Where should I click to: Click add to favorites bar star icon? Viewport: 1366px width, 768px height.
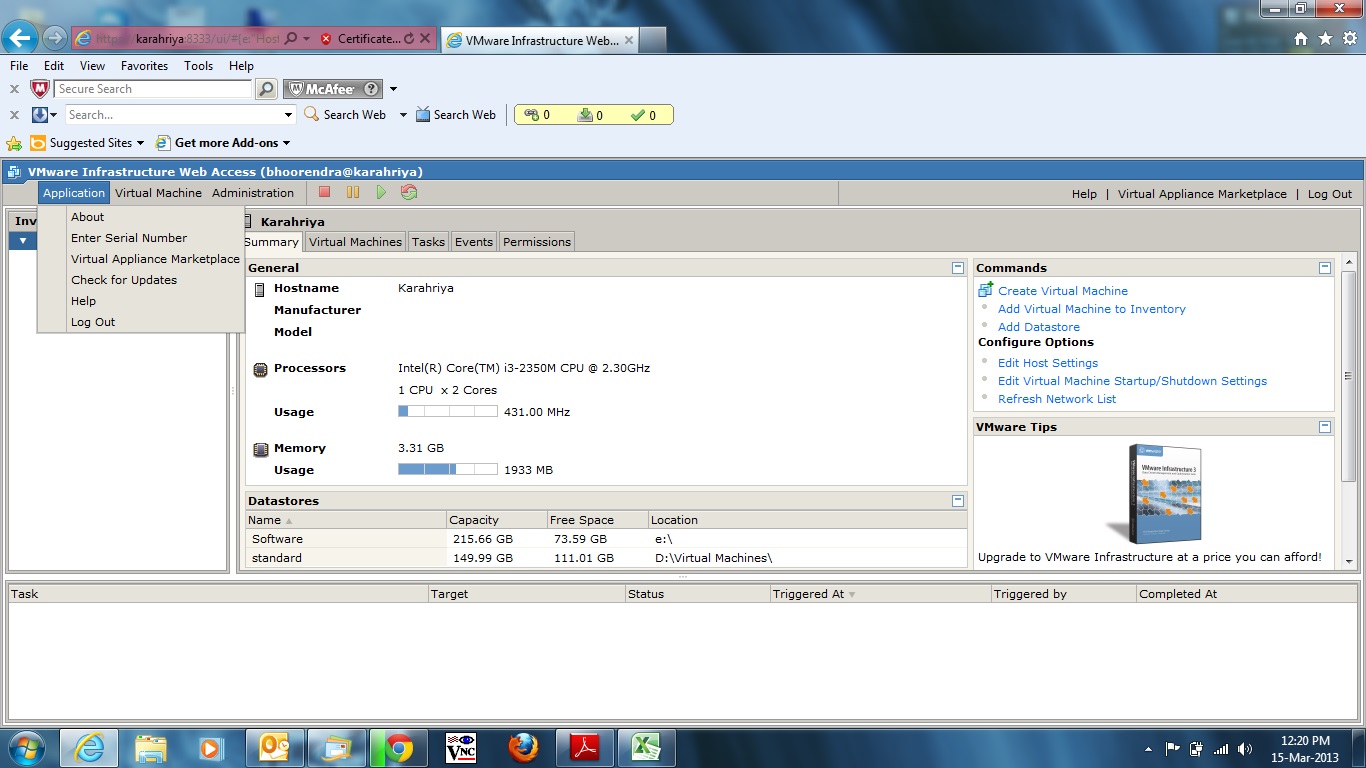coord(14,143)
